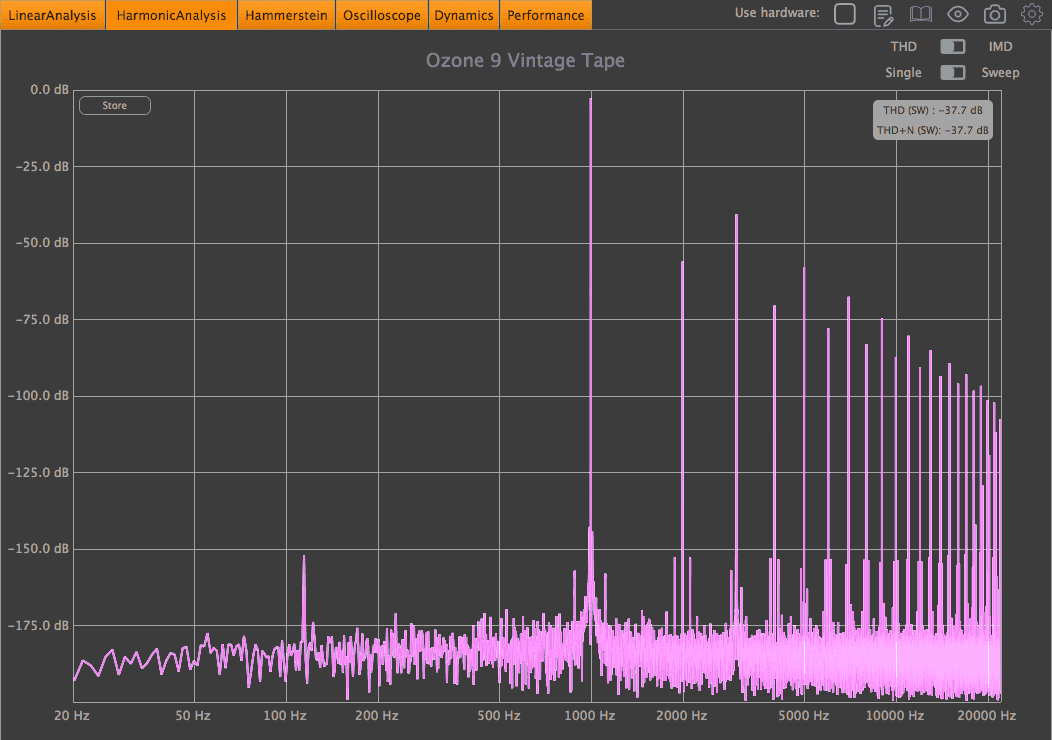This screenshot has width=1052, height=740.
Task: Click the Sweep label
Action: [x=1000, y=72]
